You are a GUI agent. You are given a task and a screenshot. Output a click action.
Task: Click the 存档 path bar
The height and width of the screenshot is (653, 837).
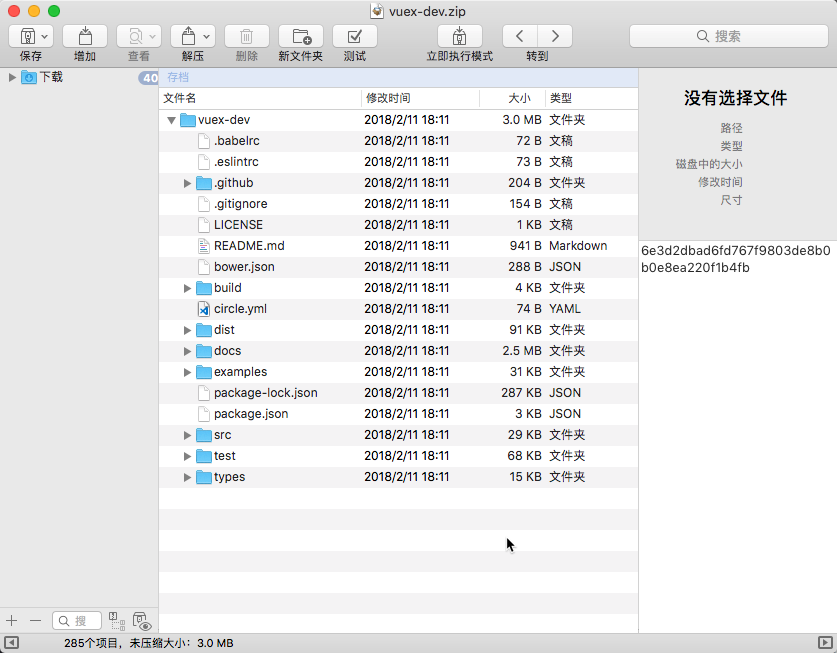(398, 77)
